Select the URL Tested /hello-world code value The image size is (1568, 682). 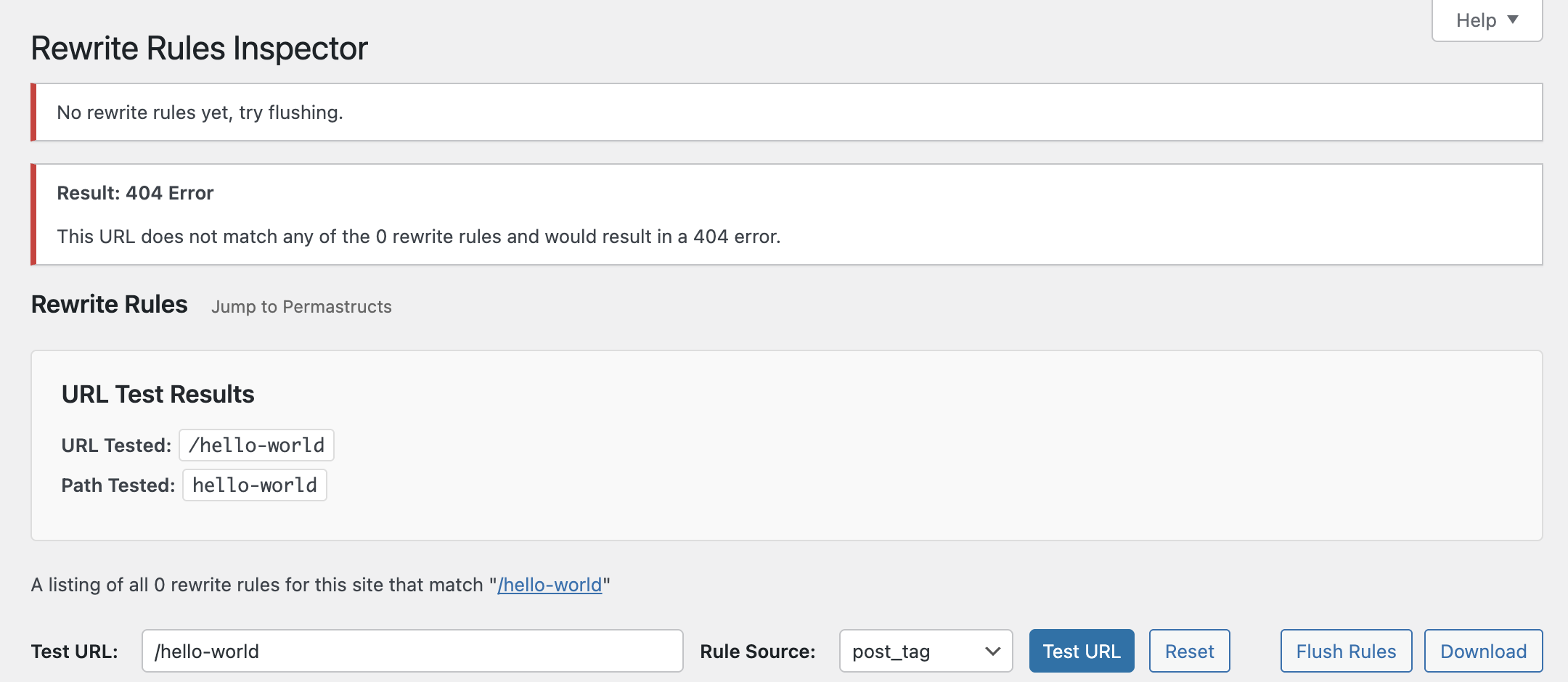256,445
